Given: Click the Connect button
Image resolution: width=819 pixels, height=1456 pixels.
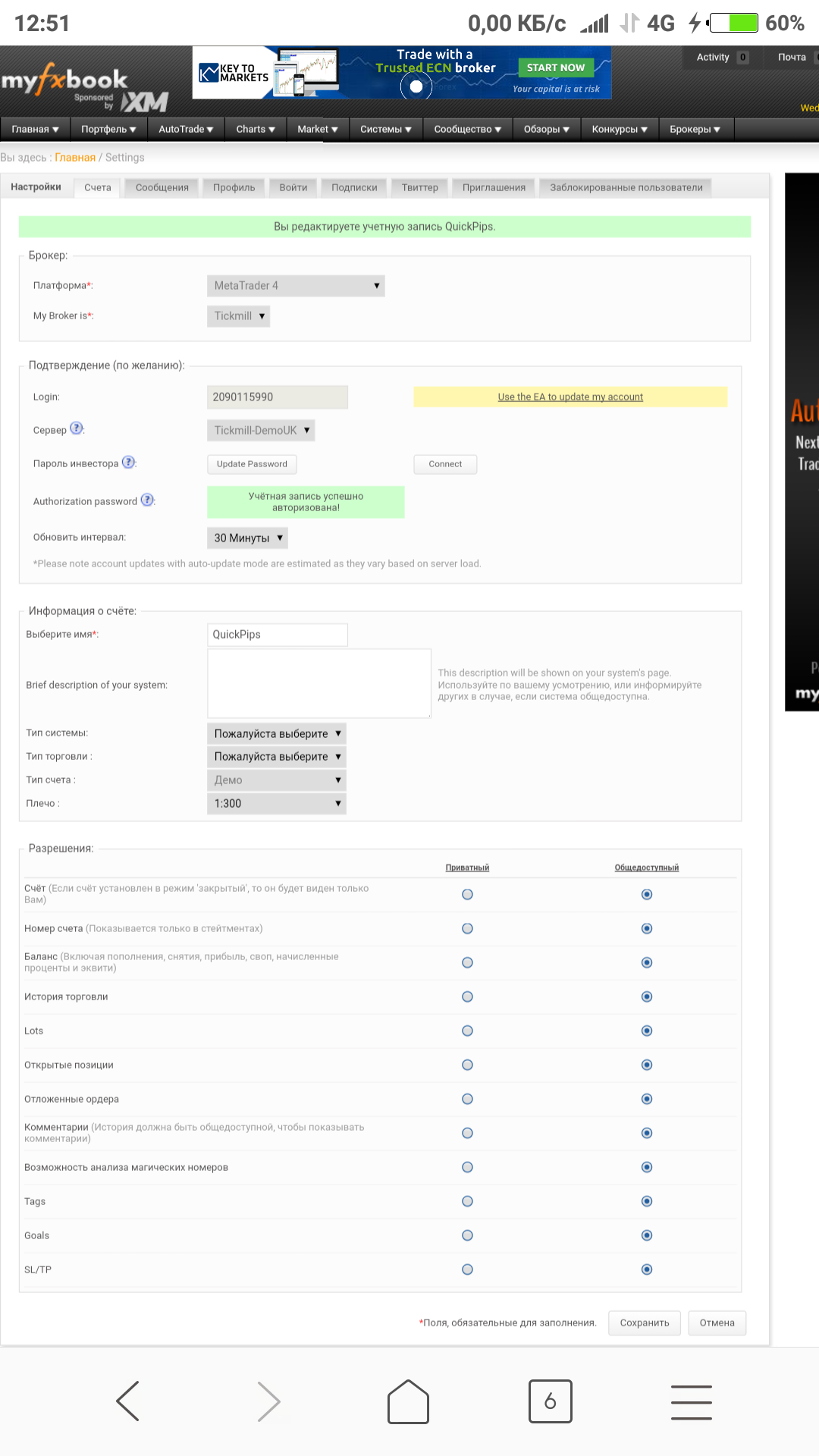Looking at the screenshot, I should click(445, 464).
